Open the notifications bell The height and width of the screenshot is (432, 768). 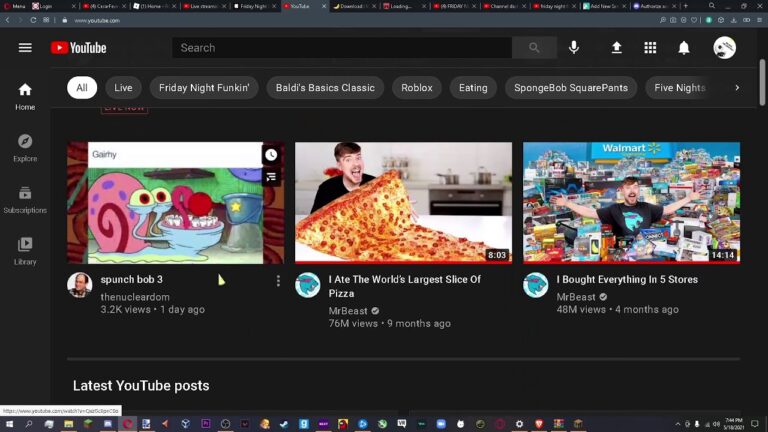pos(684,48)
